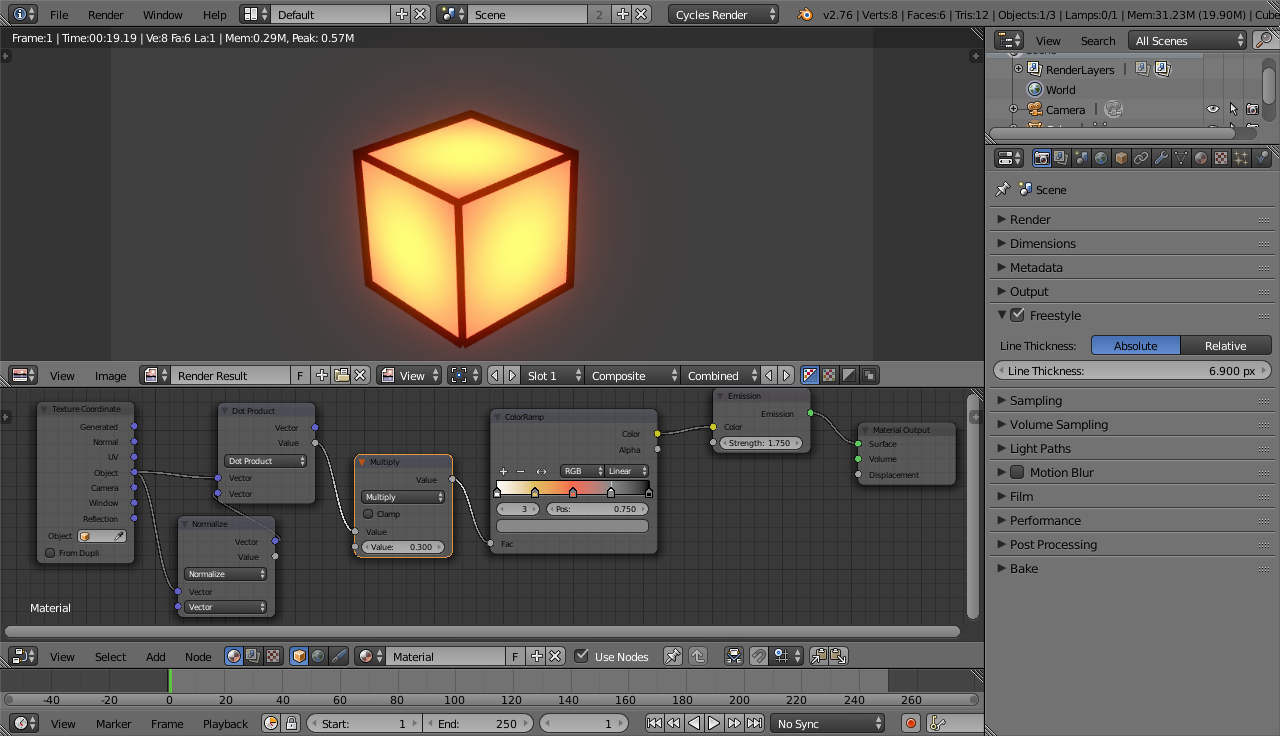Toggle timeline playback range lock icon
1280x736 pixels.
(291, 723)
